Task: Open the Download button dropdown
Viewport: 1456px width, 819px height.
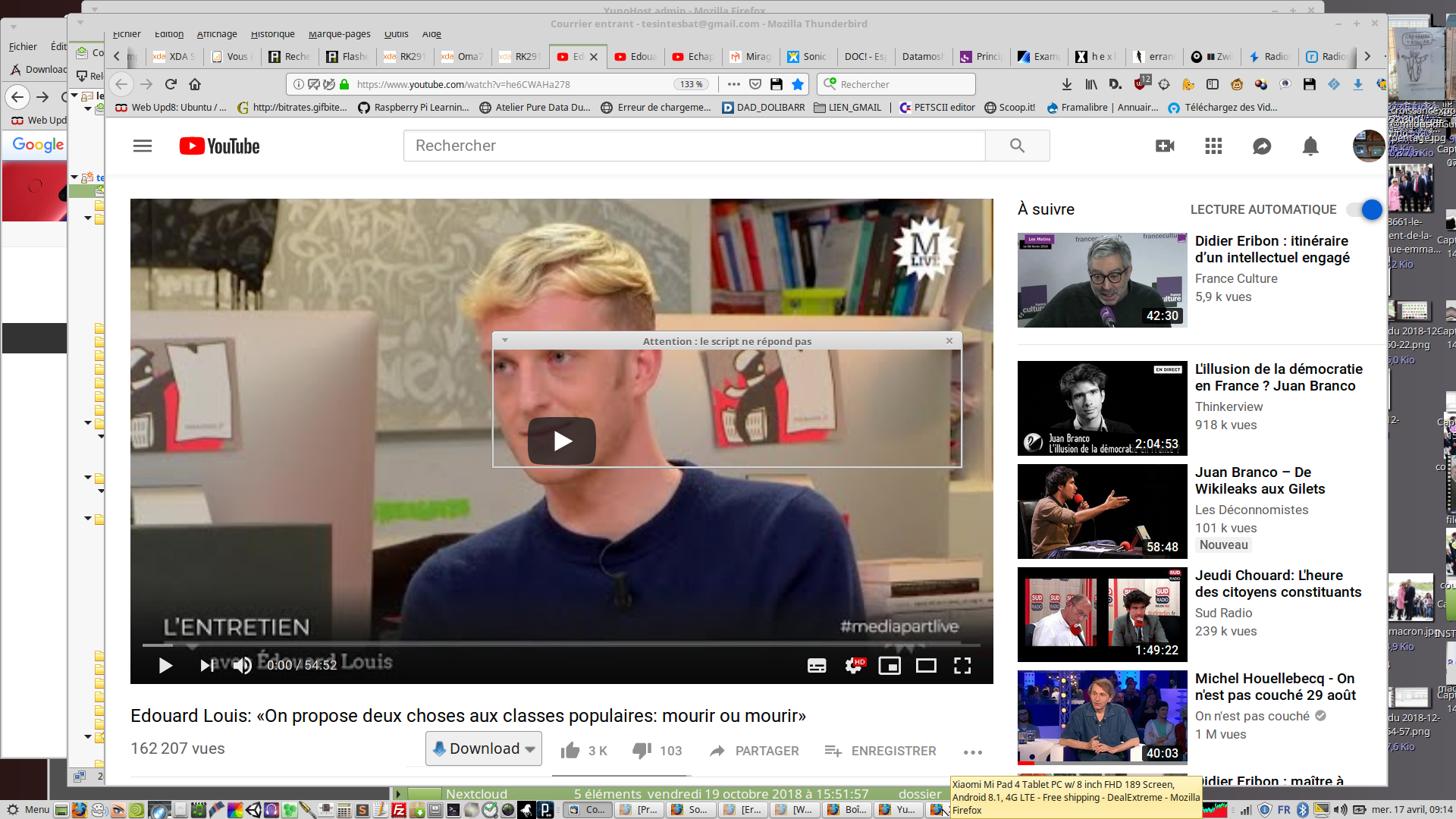Action: 530,749
